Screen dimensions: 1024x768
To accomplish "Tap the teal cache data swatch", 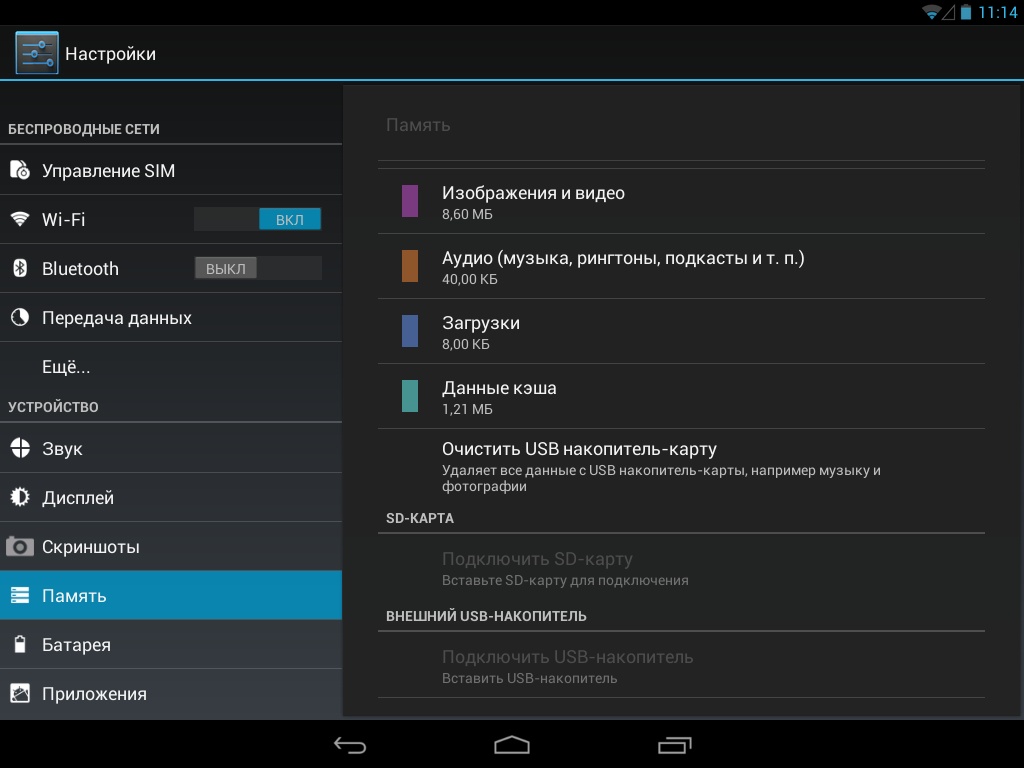I will click(410, 396).
